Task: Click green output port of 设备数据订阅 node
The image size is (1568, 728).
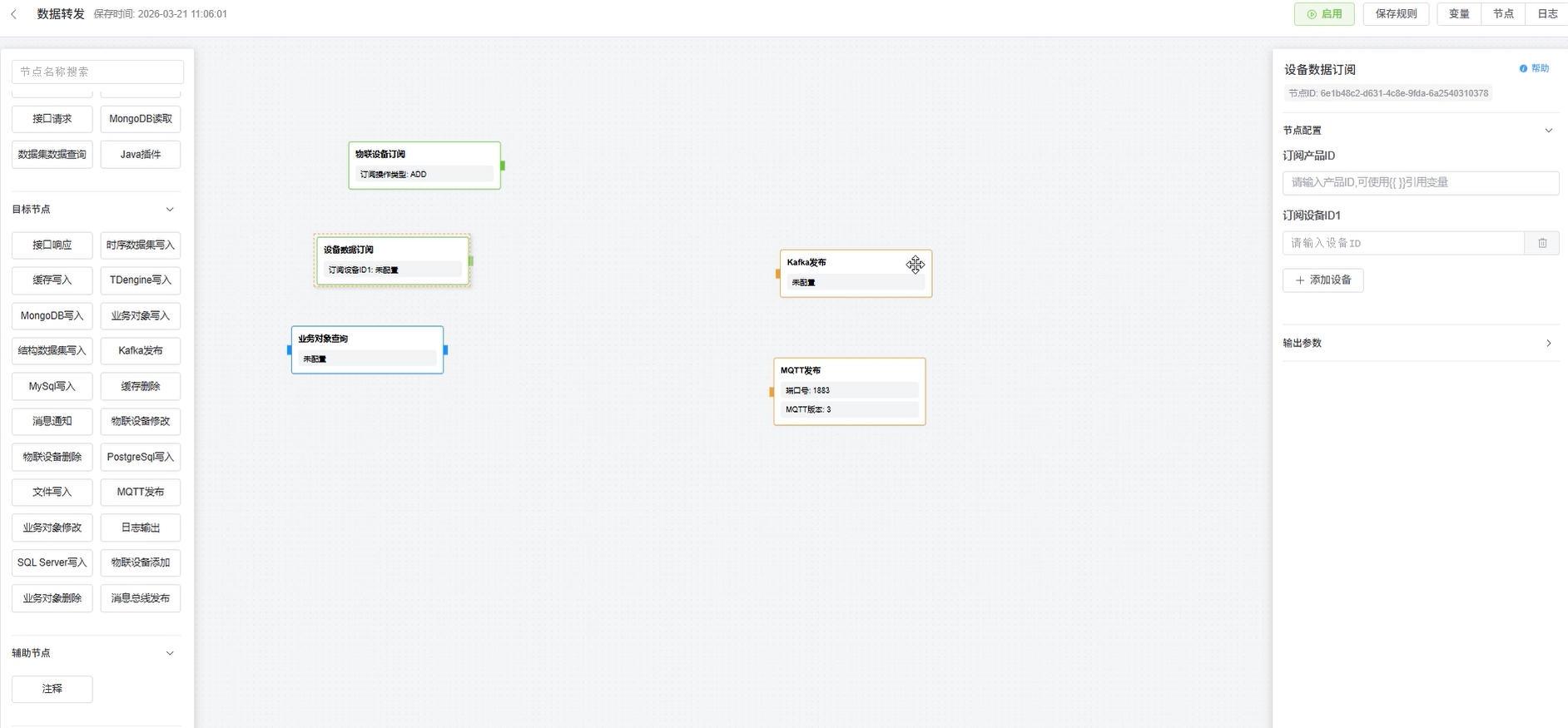Action: click(471, 261)
